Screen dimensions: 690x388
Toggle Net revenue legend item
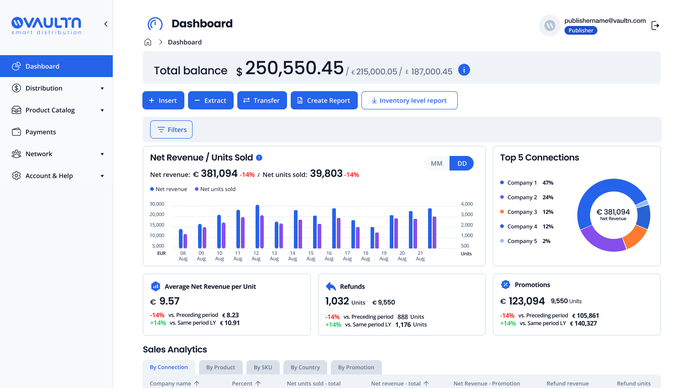pos(169,189)
